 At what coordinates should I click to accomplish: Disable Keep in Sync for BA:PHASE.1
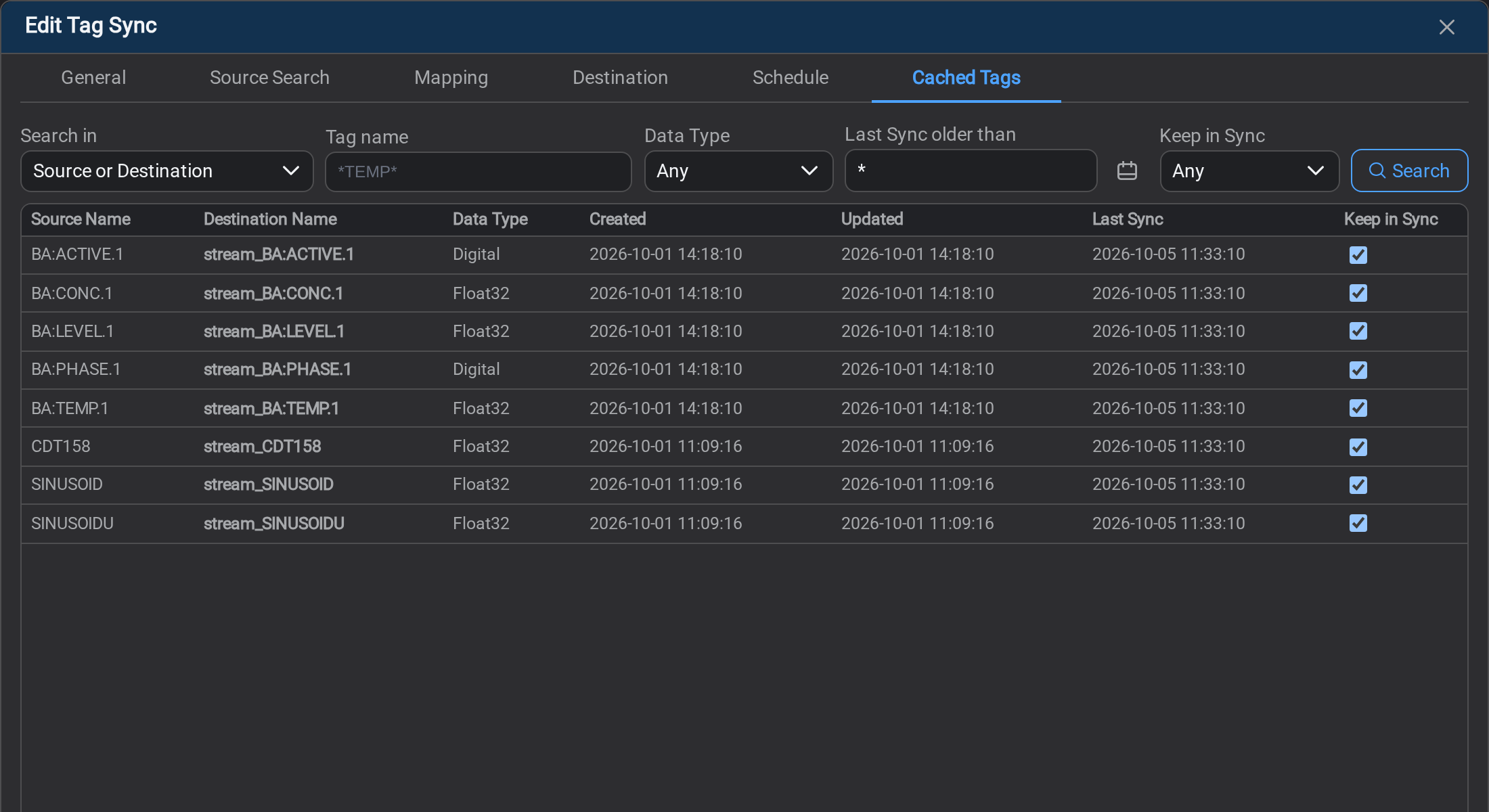pyautogui.click(x=1358, y=370)
